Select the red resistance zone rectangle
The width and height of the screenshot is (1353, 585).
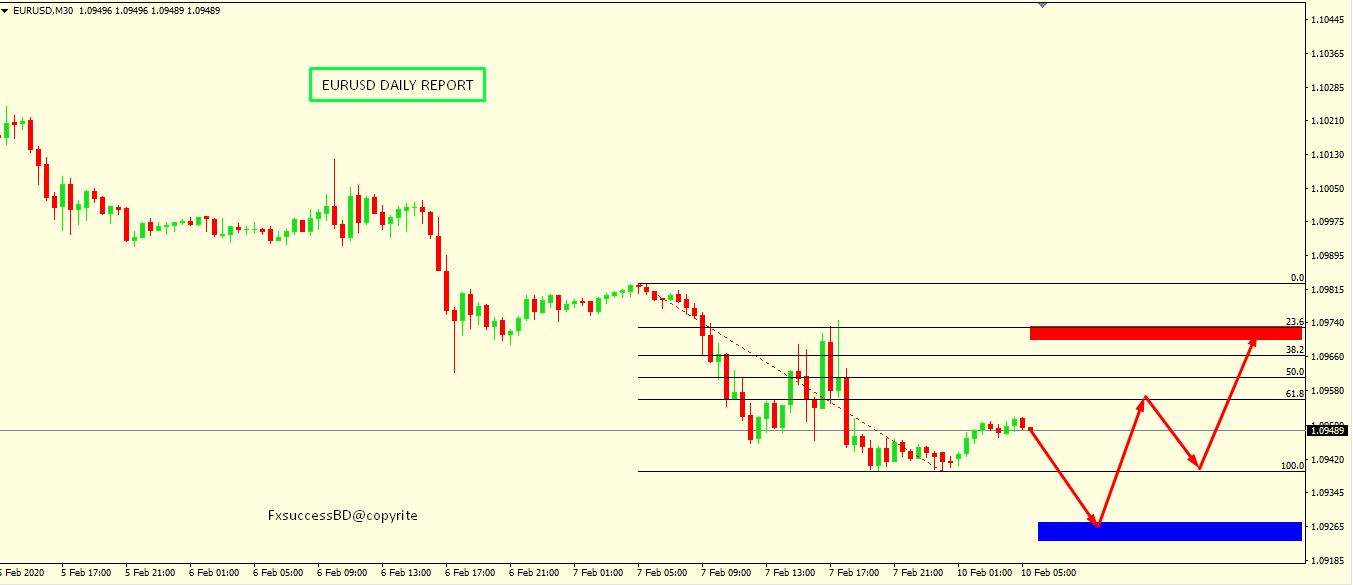[x=1165, y=332]
